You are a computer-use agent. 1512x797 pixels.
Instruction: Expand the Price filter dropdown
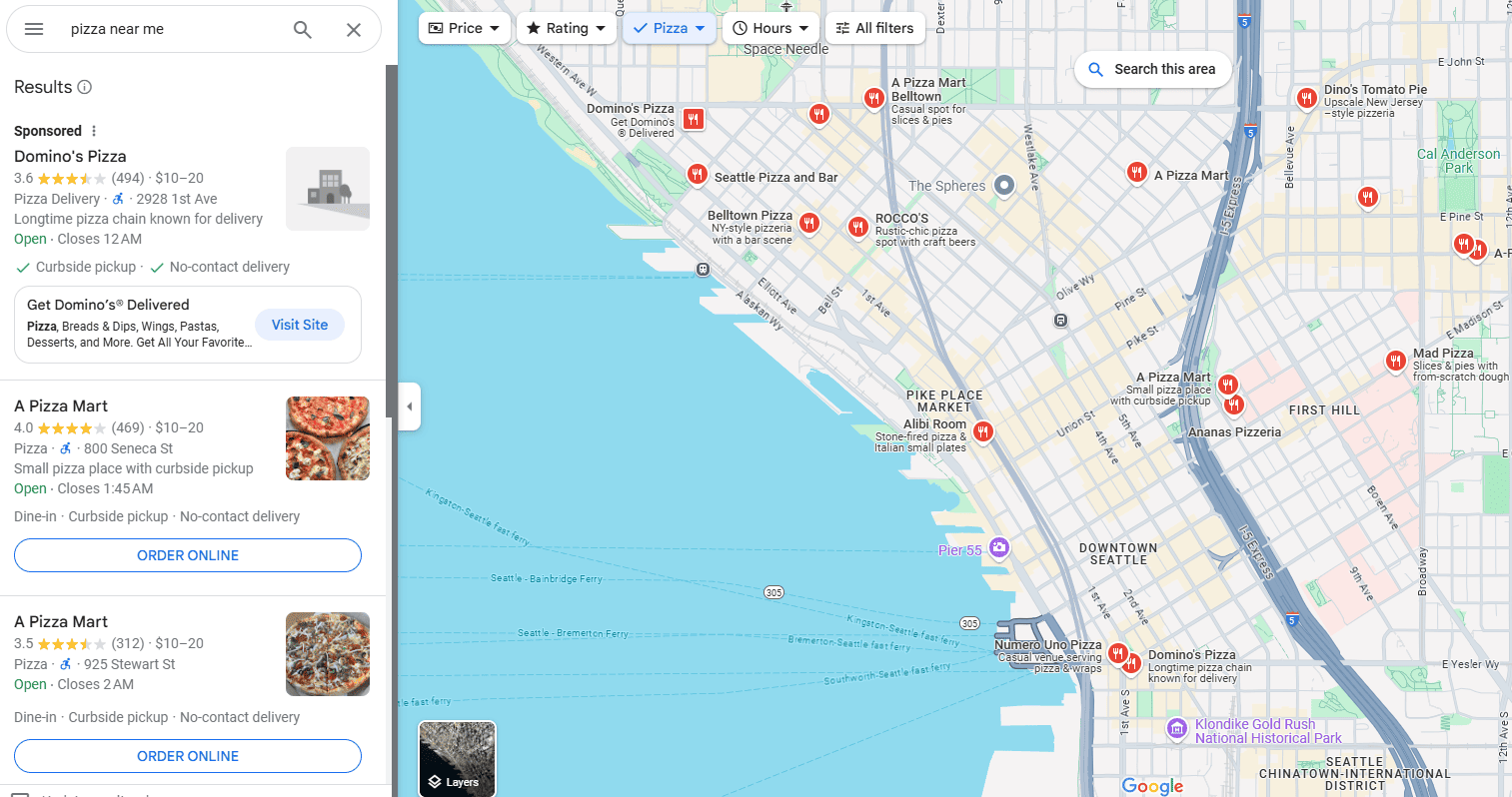click(x=464, y=28)
